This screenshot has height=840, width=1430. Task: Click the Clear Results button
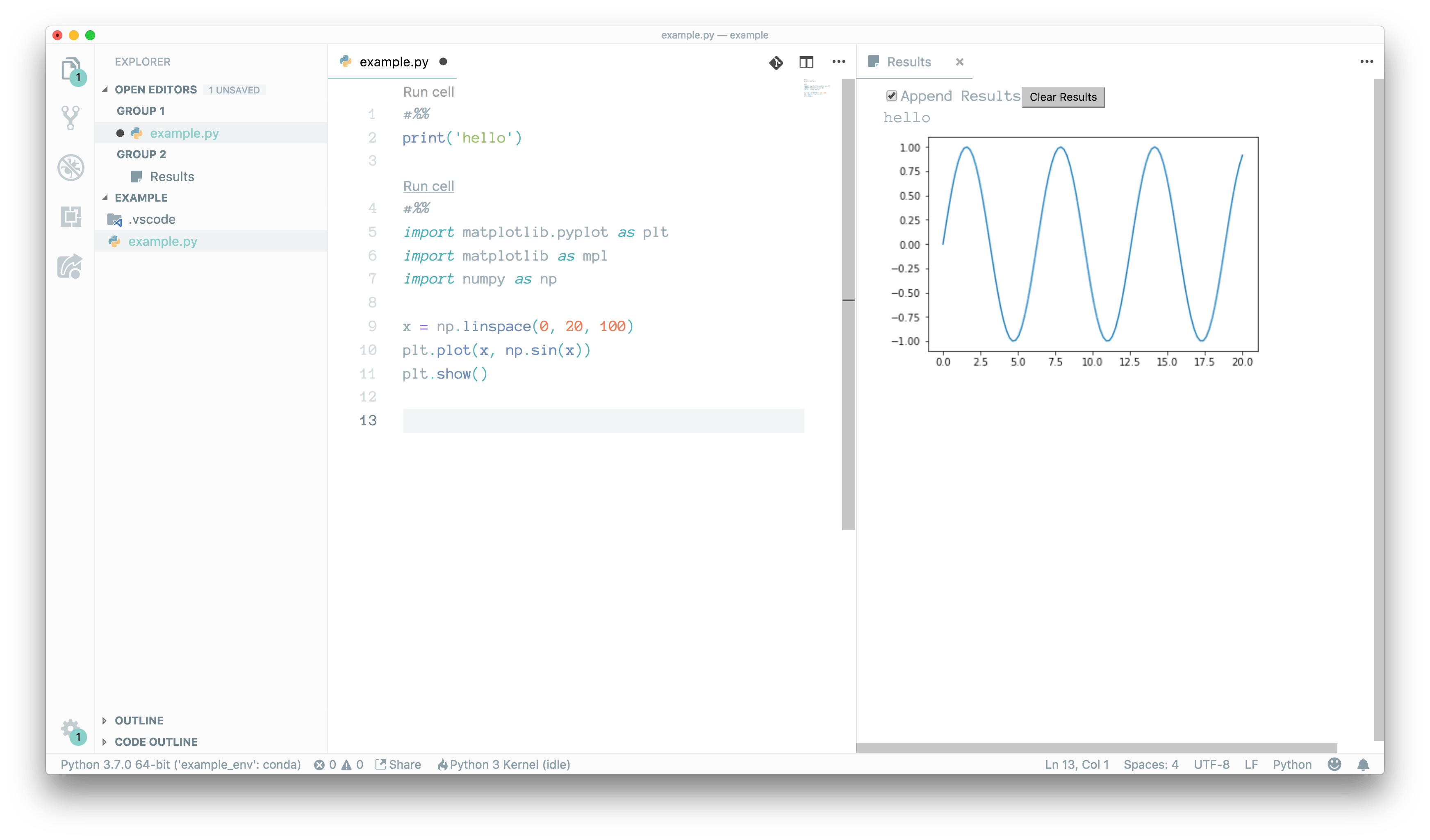[1063, 97]
